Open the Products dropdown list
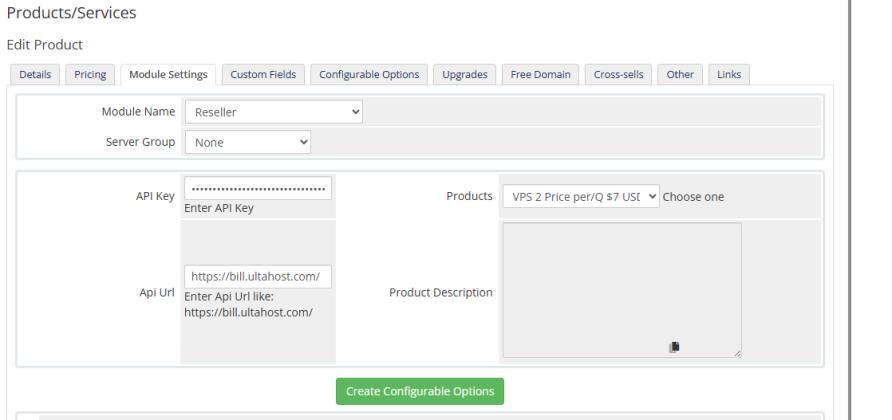This screenshot has width=892, height=420. click(581, 196)
